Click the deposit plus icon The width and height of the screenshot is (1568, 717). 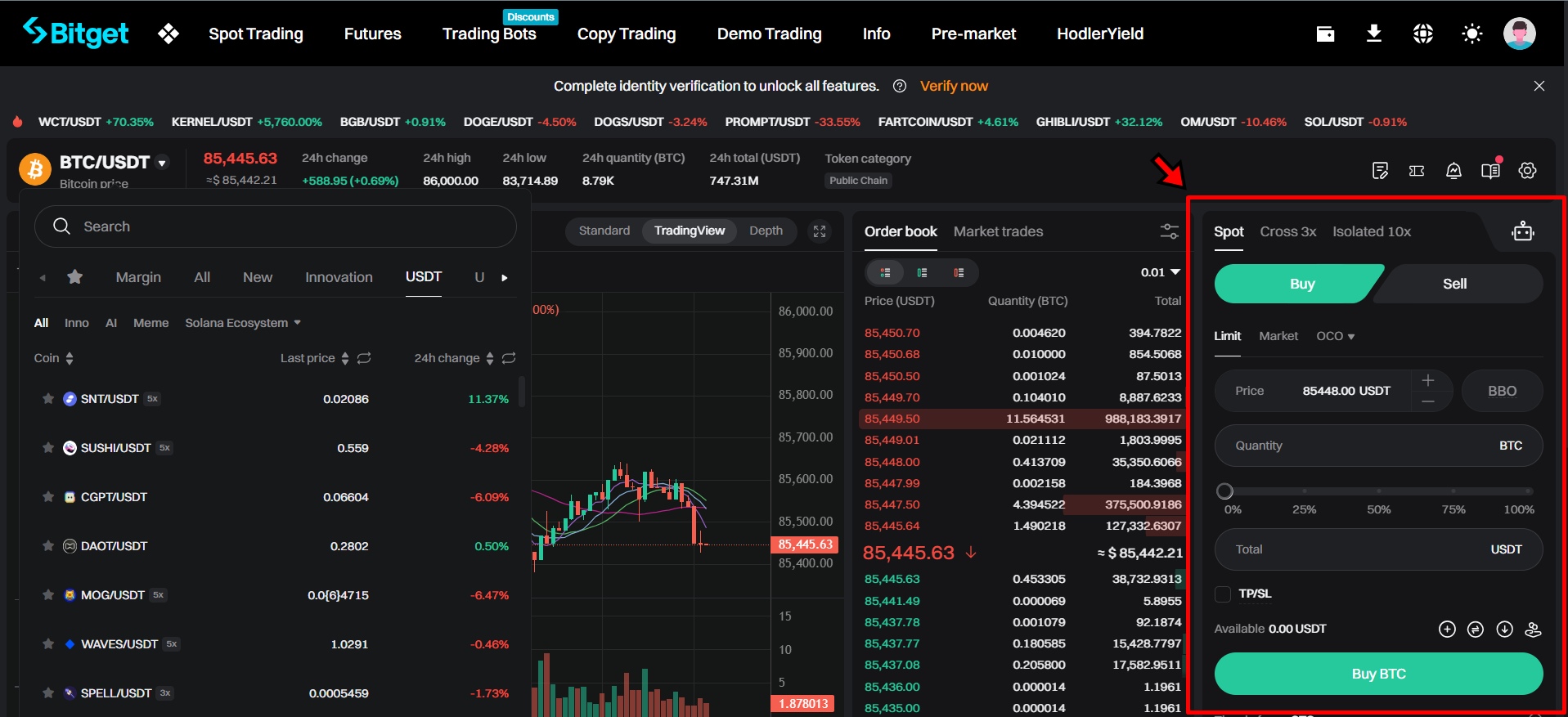(1447, 629)
